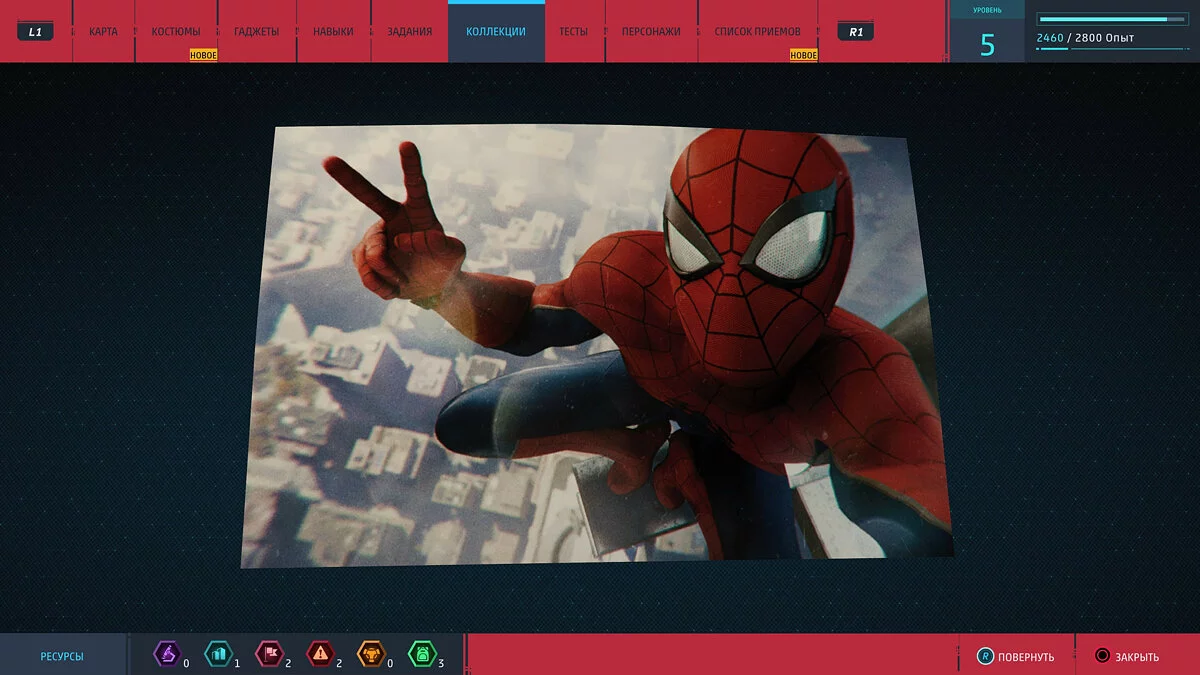Select the red warning crime token icon

(x=320, y=655)
